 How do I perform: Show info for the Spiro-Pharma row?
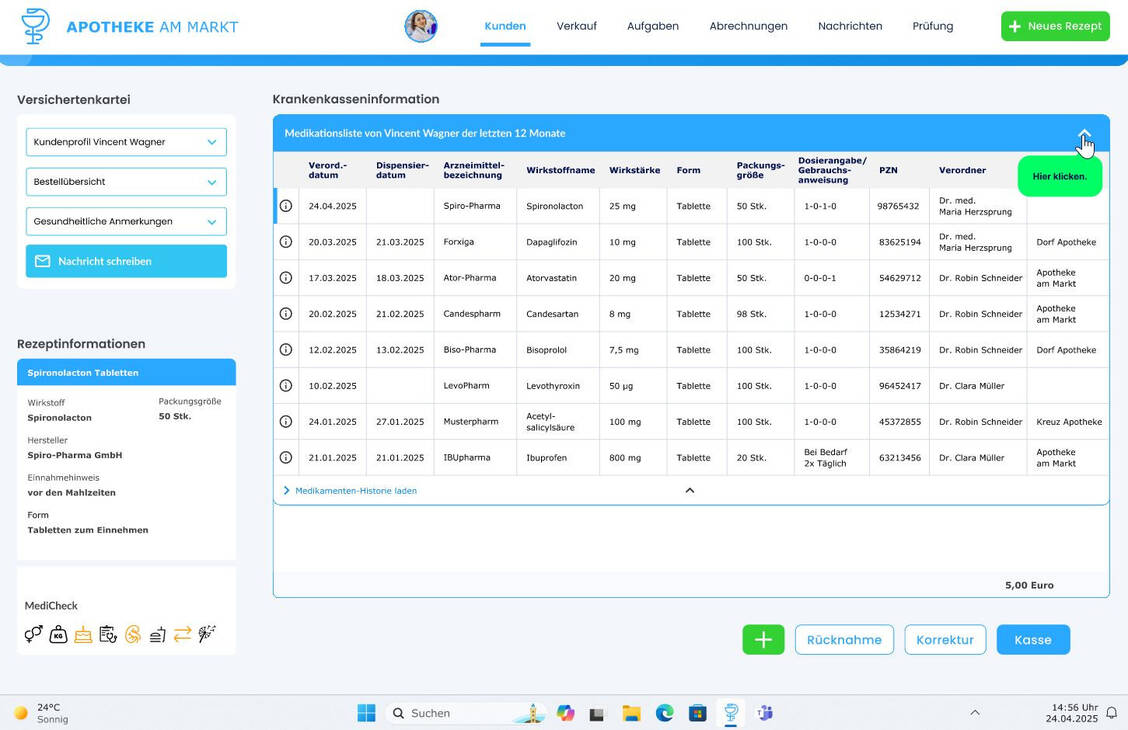[286, 206]
